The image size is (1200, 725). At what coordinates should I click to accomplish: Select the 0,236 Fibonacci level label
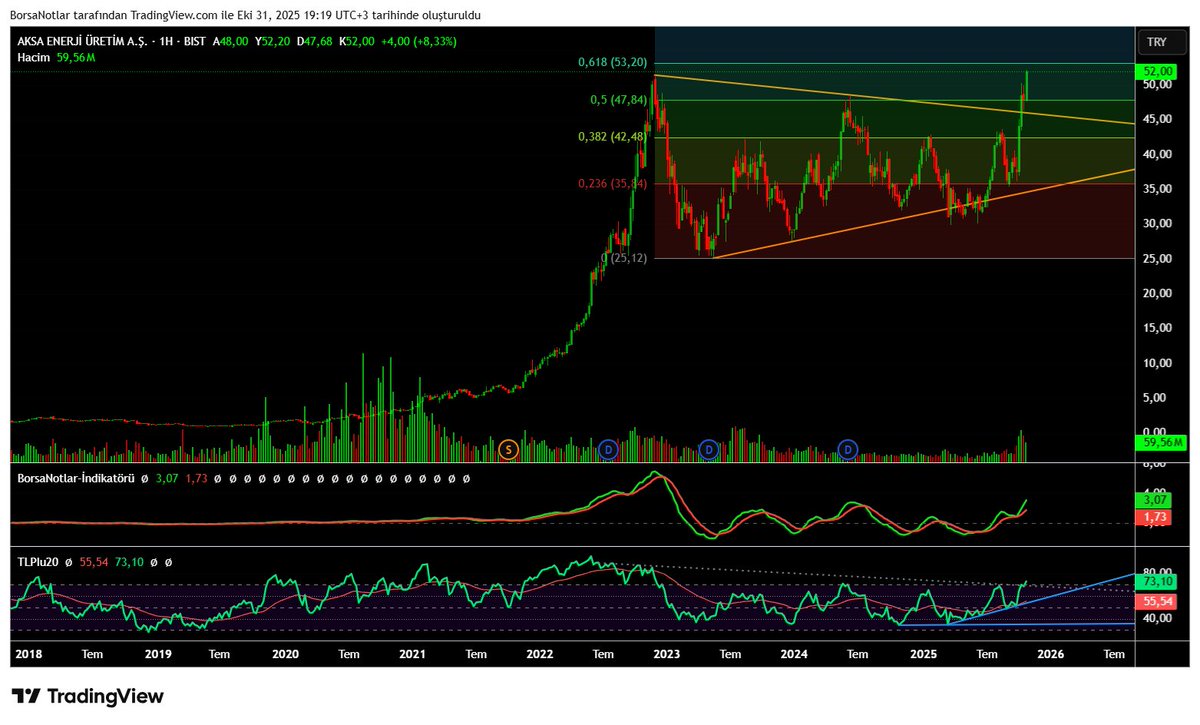613,184
